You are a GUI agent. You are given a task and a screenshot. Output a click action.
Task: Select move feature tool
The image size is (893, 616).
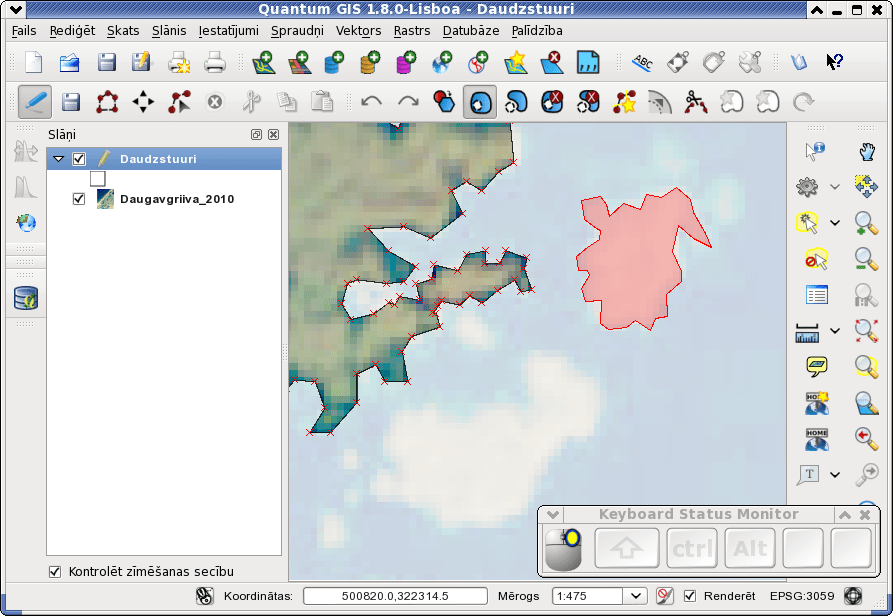tap(143, 102)
